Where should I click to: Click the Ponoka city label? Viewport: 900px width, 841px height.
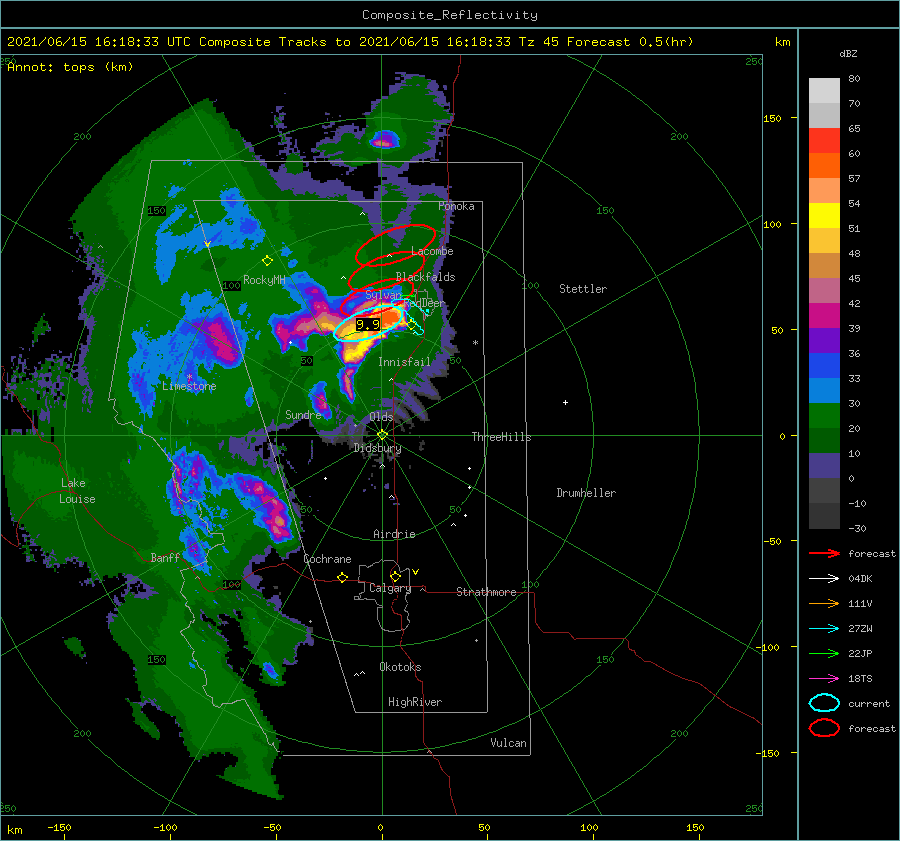(456, 206)
